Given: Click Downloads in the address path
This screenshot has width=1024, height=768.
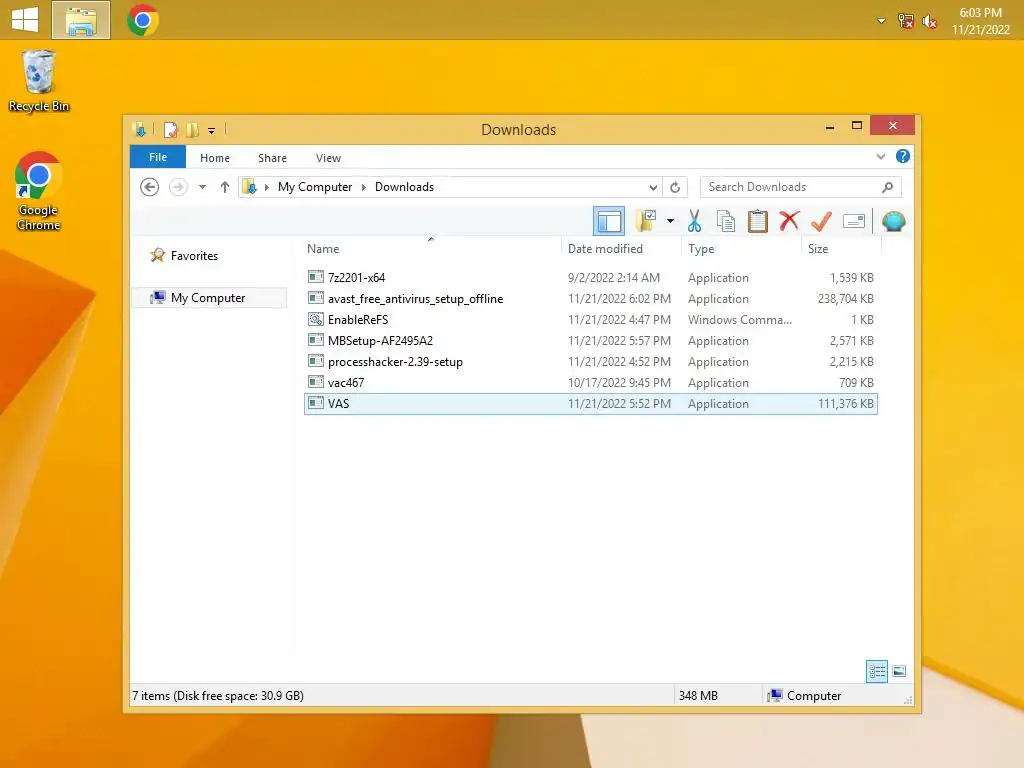Looking at the screenshot, I should [x=404, y=187].
